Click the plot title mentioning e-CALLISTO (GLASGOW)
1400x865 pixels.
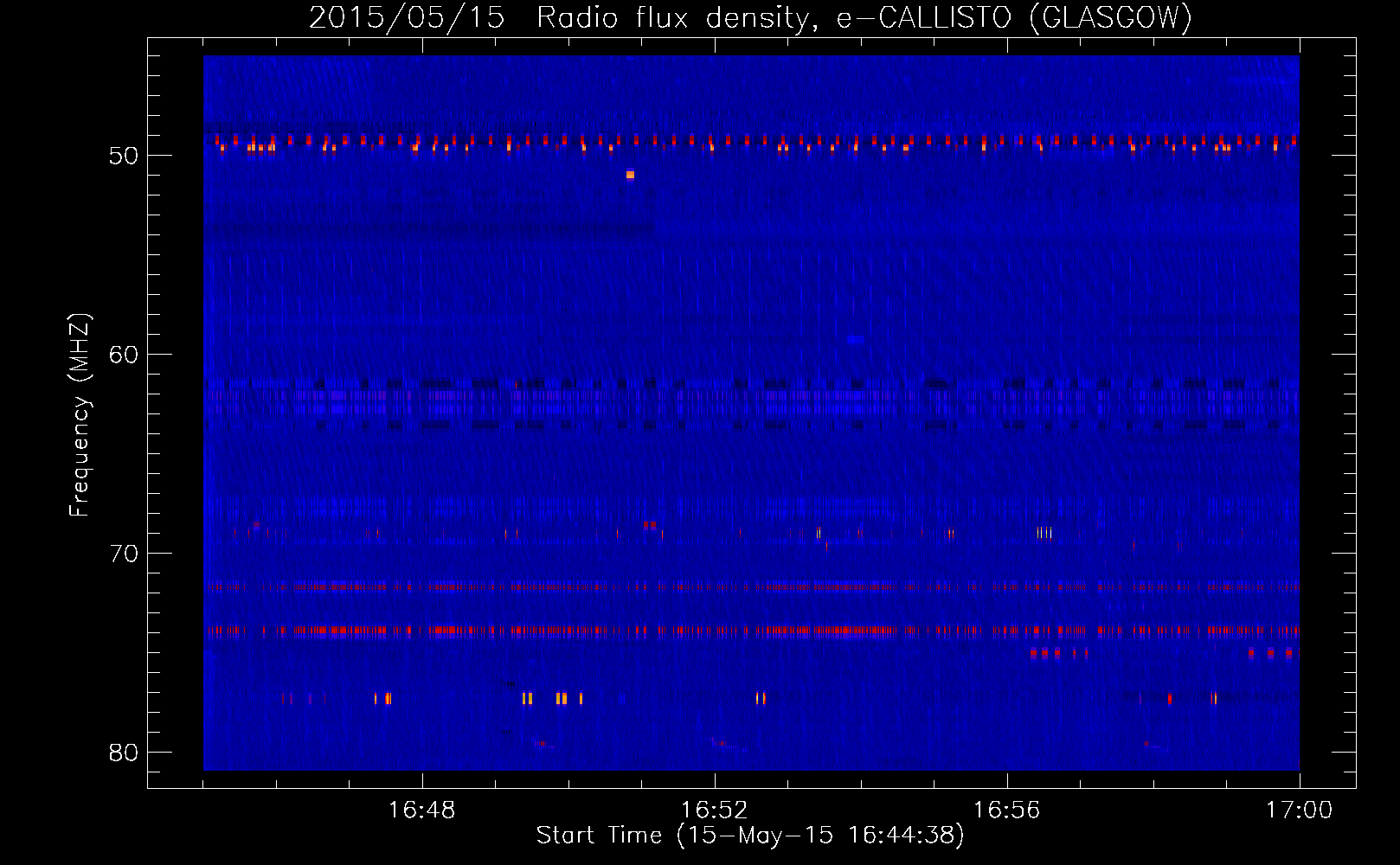coord(751,17)
